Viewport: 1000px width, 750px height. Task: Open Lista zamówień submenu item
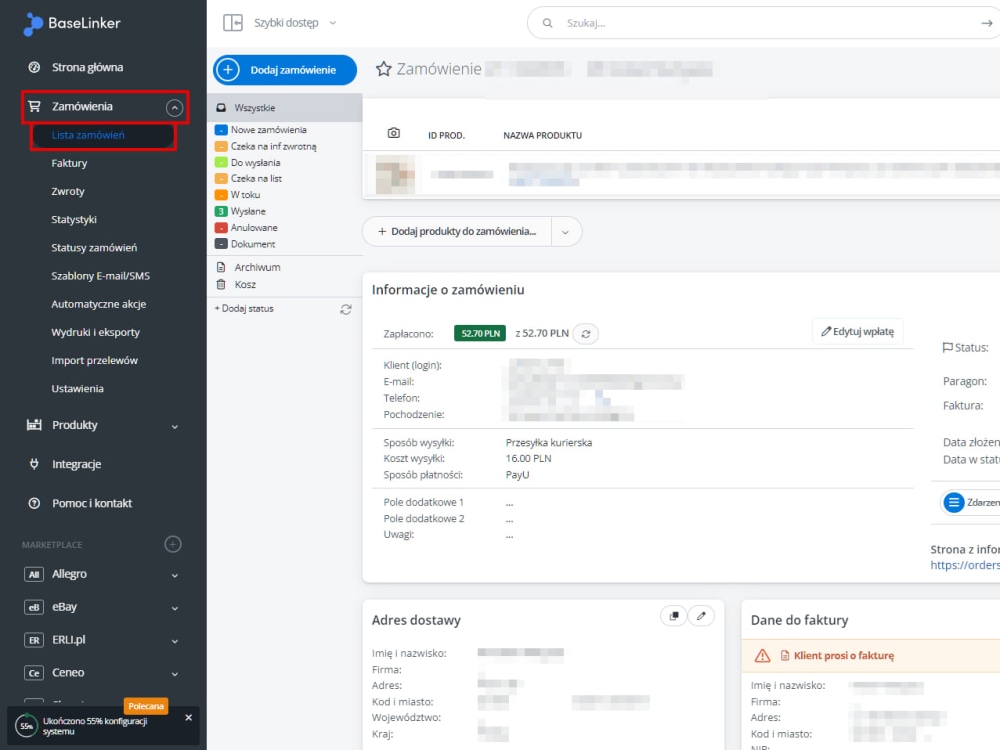88,135
